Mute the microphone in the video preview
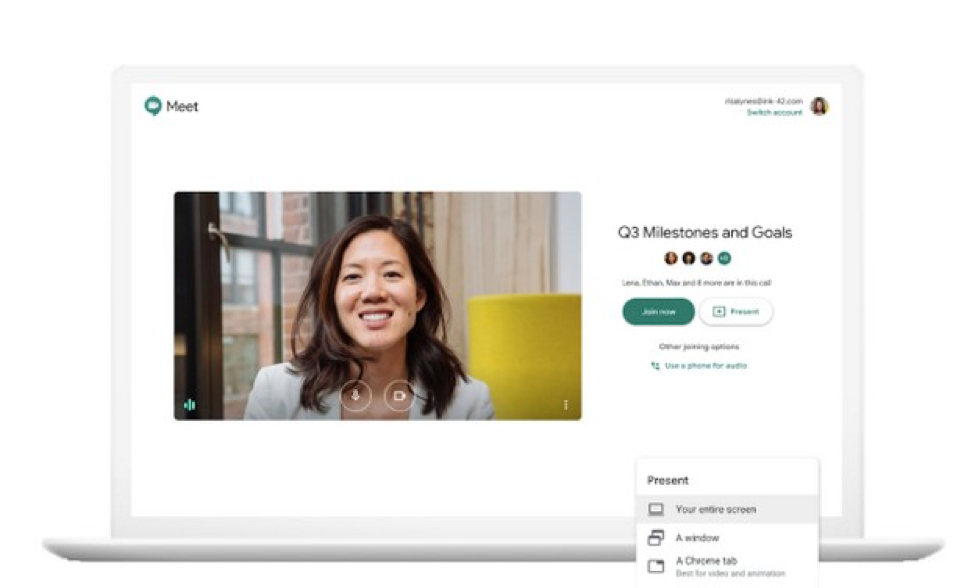The height and width of the screenshot is (588, 975). click(356, 395)
